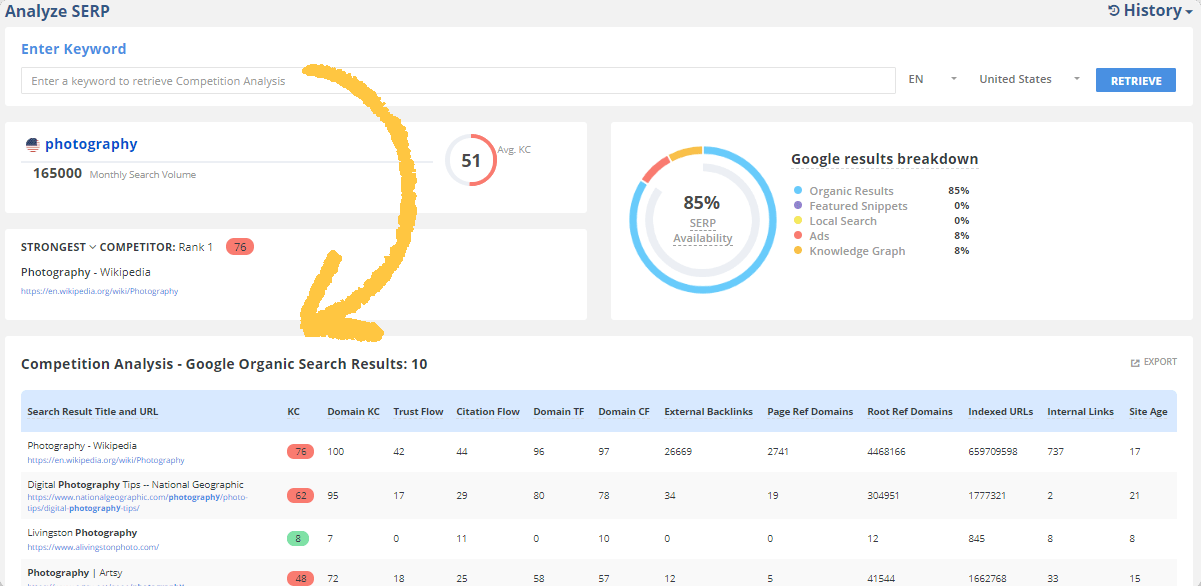The image size is (1201, 586).
Task: Click the 85% SERP Availability donut chart
Action: point(702,219)
